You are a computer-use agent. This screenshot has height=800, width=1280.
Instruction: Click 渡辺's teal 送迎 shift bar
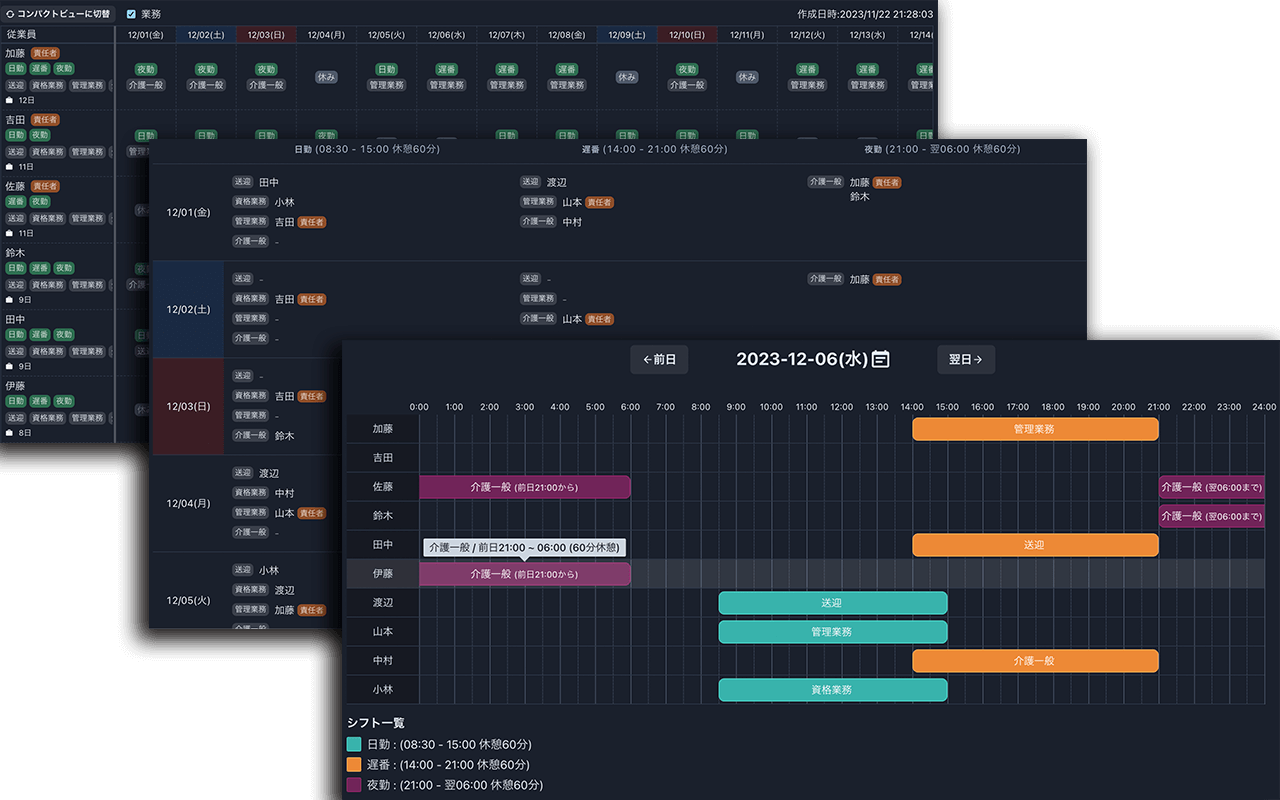(832, 603)
